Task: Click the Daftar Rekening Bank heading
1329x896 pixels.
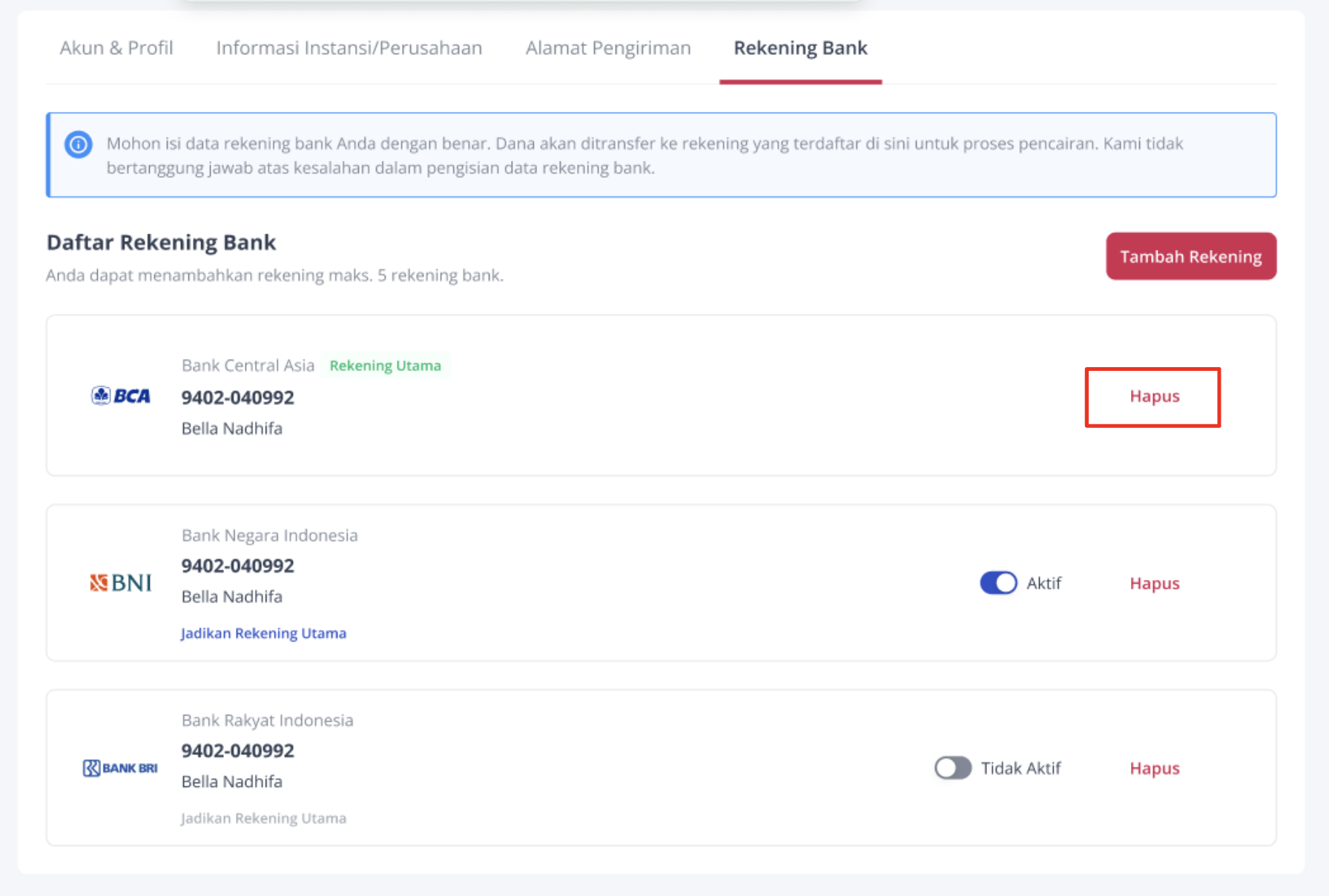Action: click(161, 243)
